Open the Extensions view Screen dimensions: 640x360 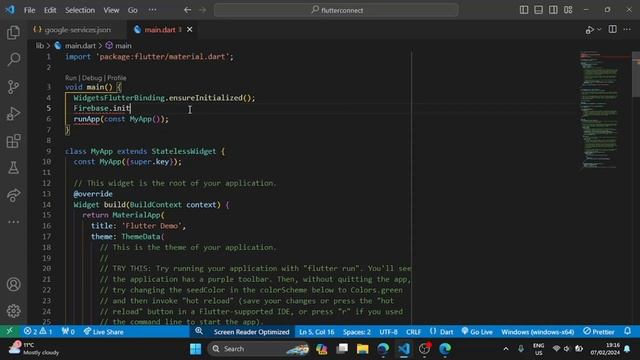13,141
